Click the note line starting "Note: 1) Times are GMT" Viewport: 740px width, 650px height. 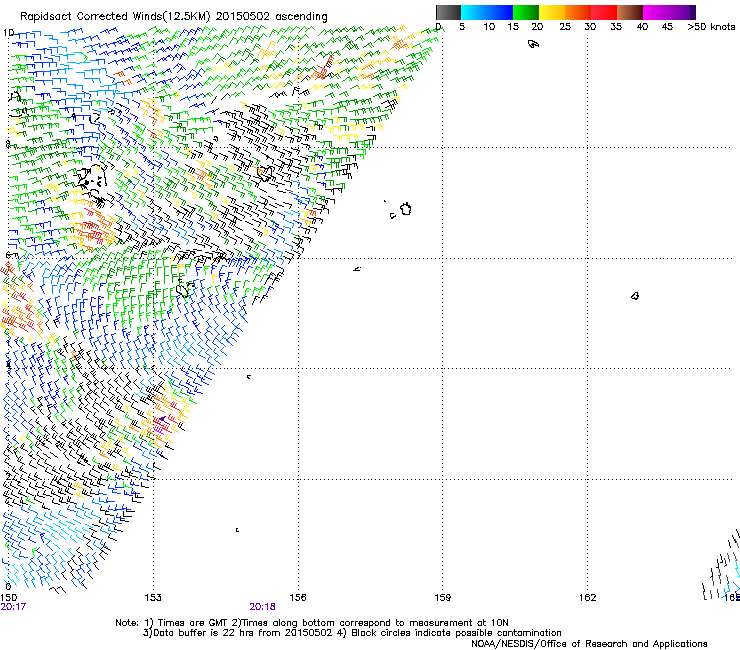click(312, 623)
